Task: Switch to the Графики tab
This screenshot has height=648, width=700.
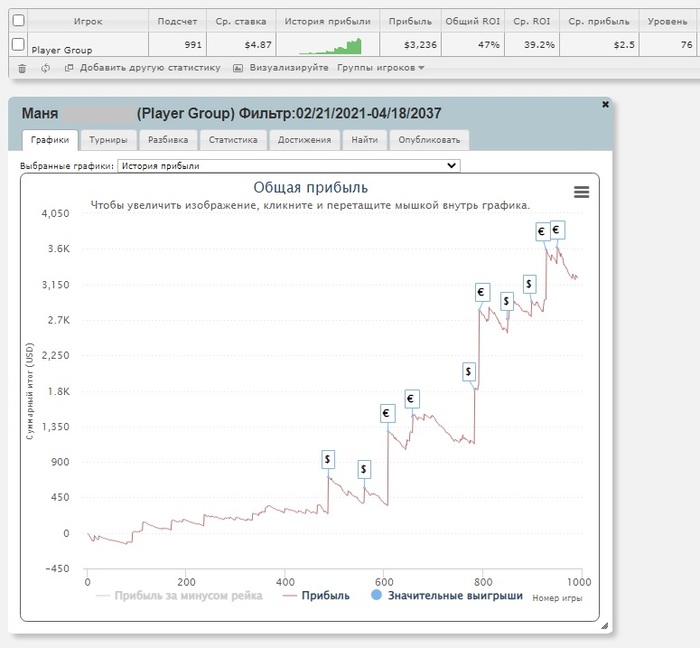Action: click(50, 140)
